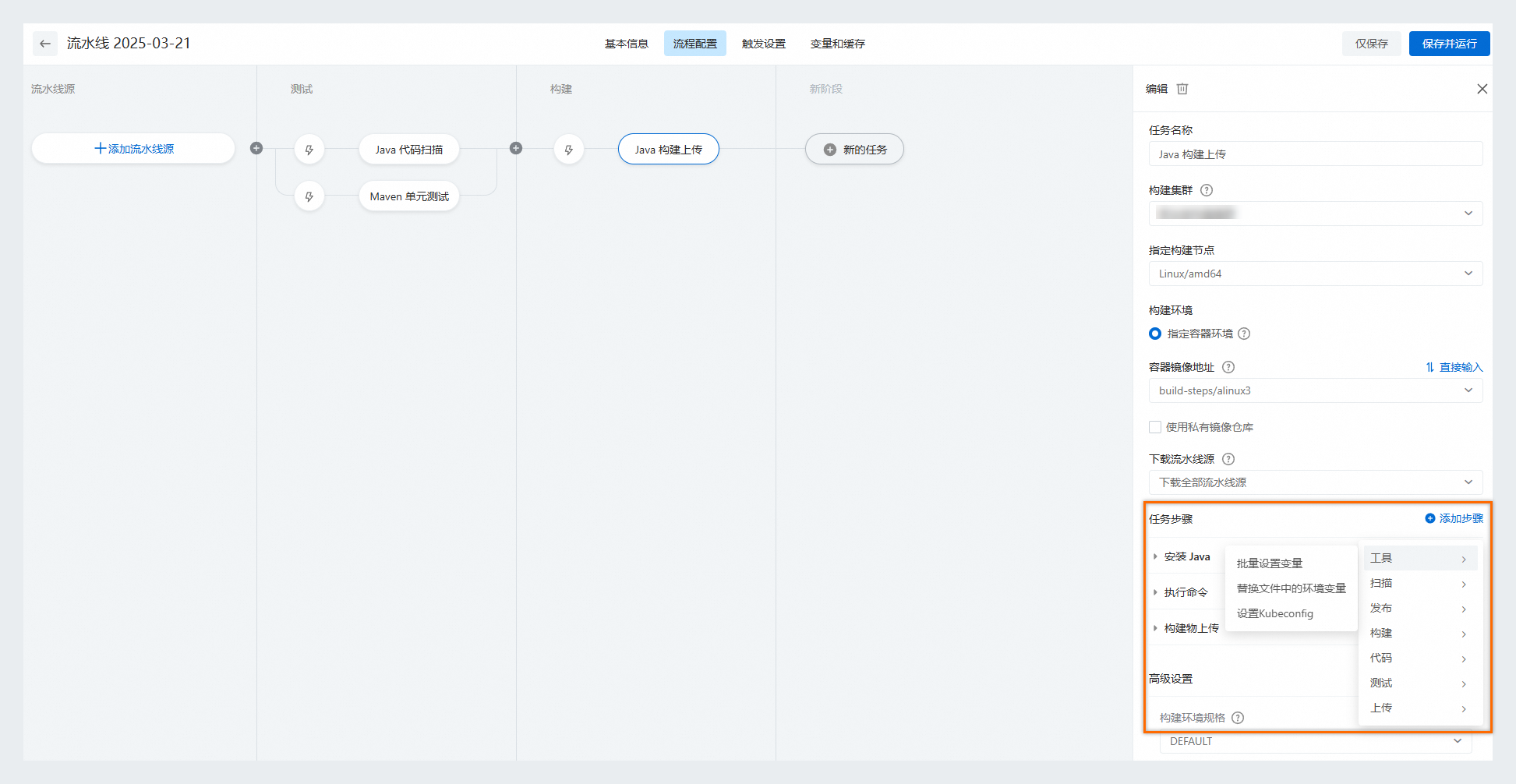Click the plus icon in 新的任务 node

pyautogui.click(x=830, y=150)
